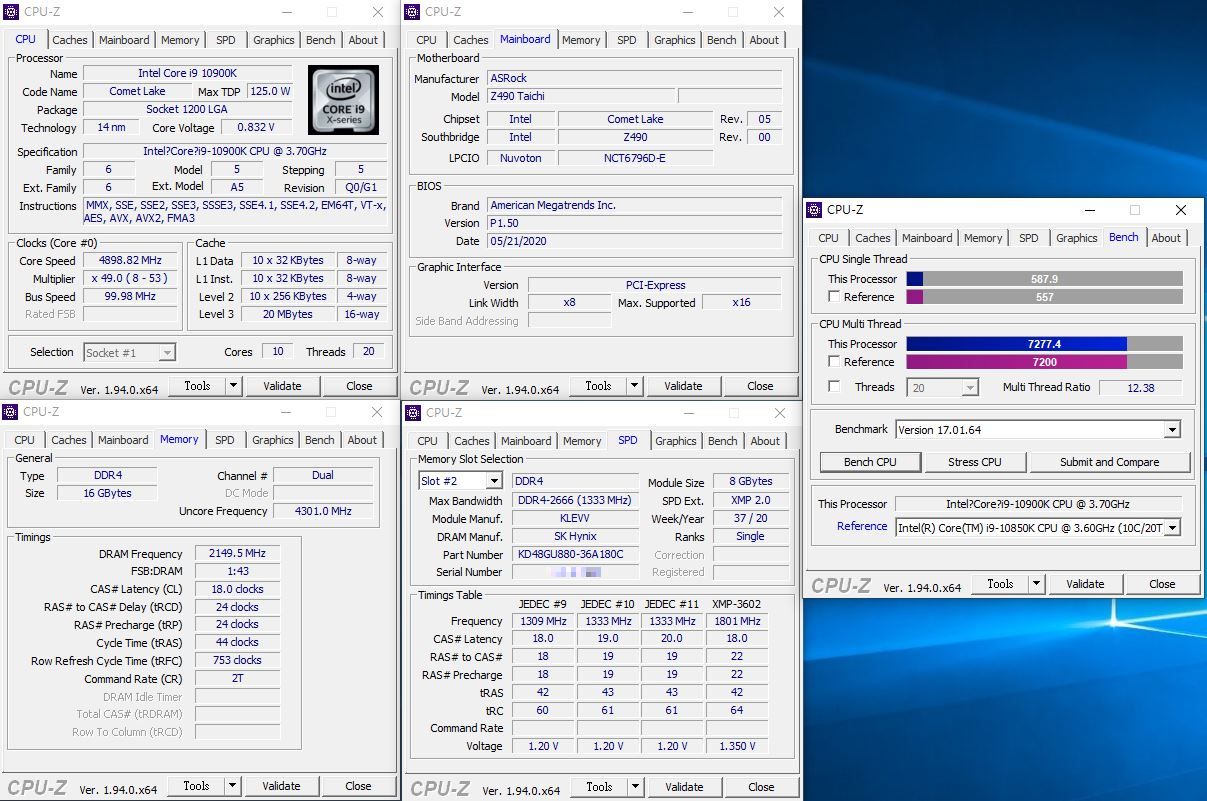
Task: Toggle the Threads checkbox in the Bench window
Action: (x=834, y=387)
